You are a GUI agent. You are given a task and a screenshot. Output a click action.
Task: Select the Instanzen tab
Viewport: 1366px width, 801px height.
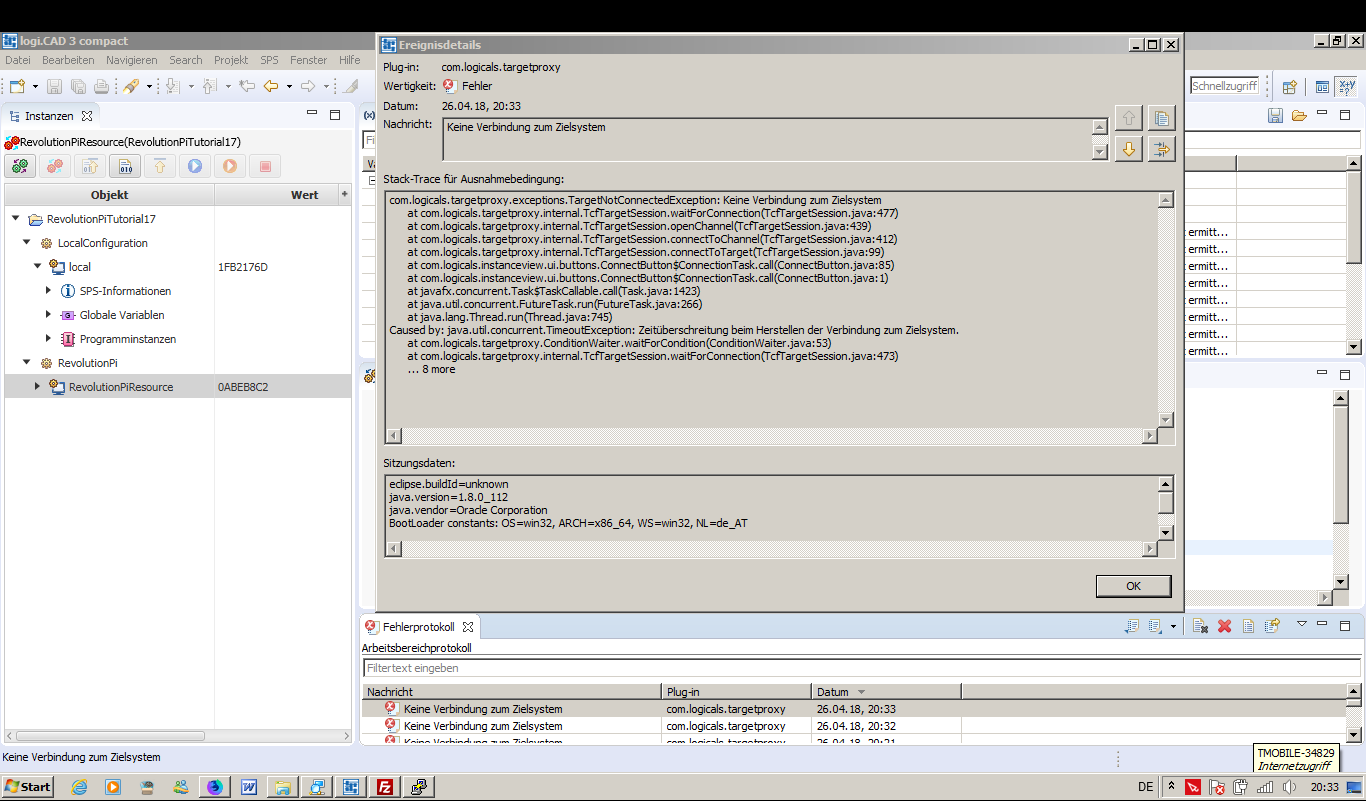click(49, 116)
